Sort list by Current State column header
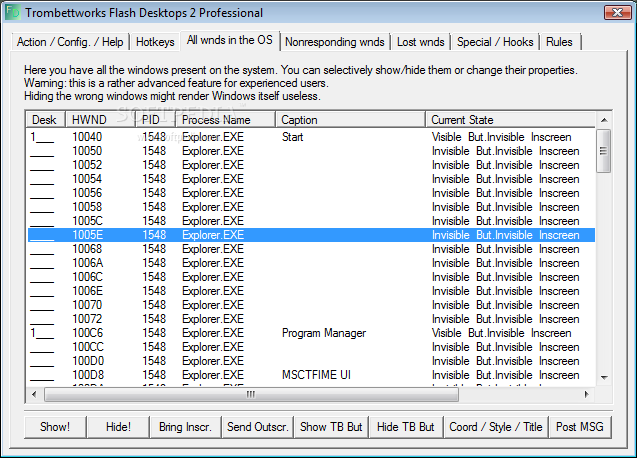Screen dimensions: 637x458 pos(511,120)
